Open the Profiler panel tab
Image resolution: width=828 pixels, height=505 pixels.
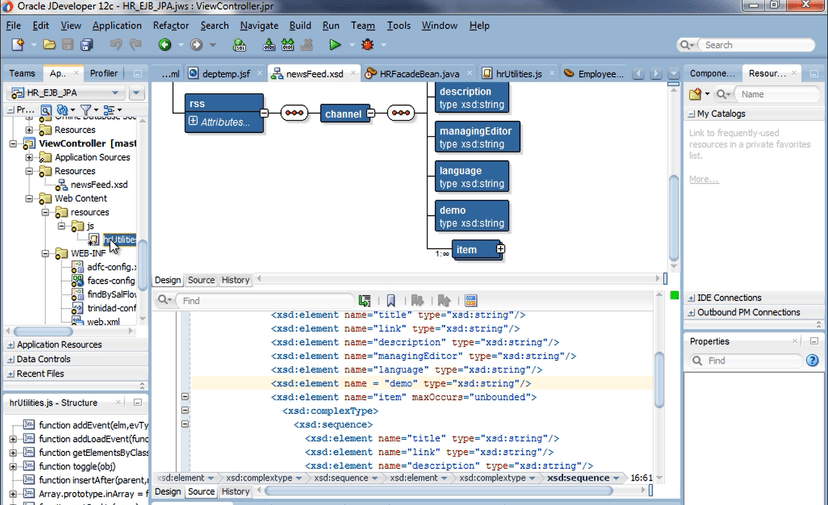[104, 73]
